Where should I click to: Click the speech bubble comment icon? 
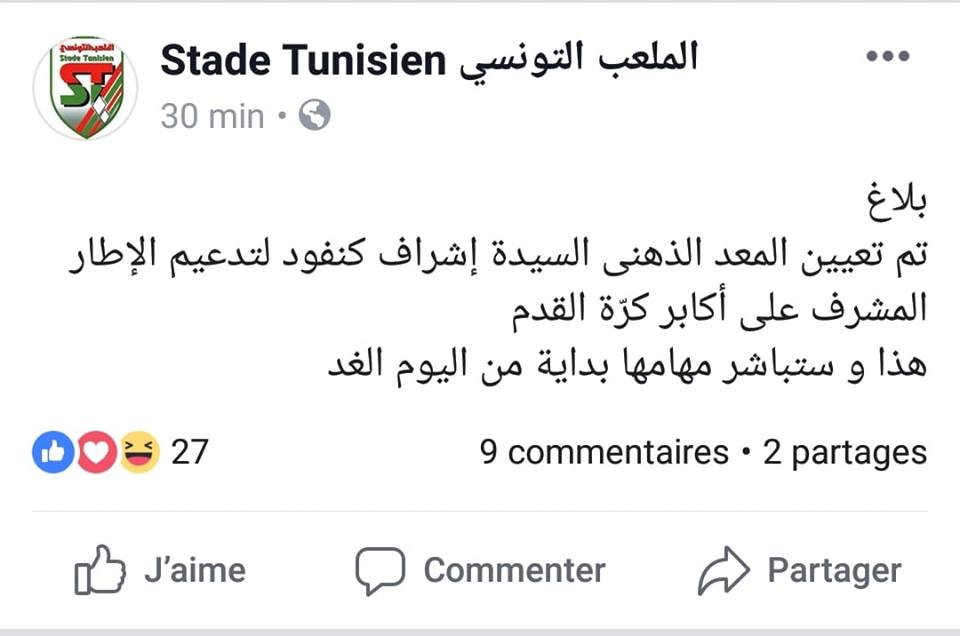[380, 571]
